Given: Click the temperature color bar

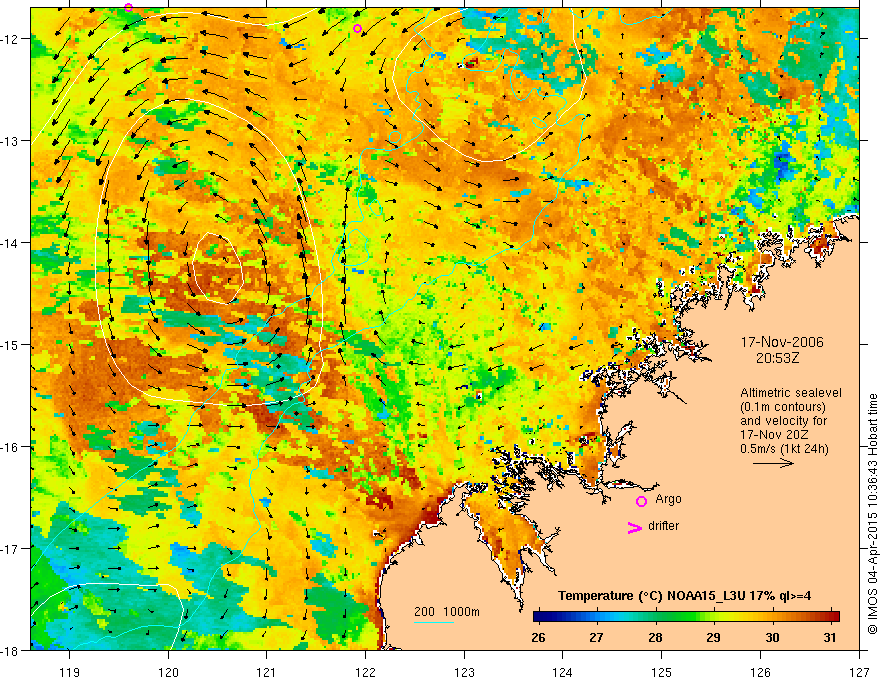Looking at the screenshot, I should [x=686, y=617].
